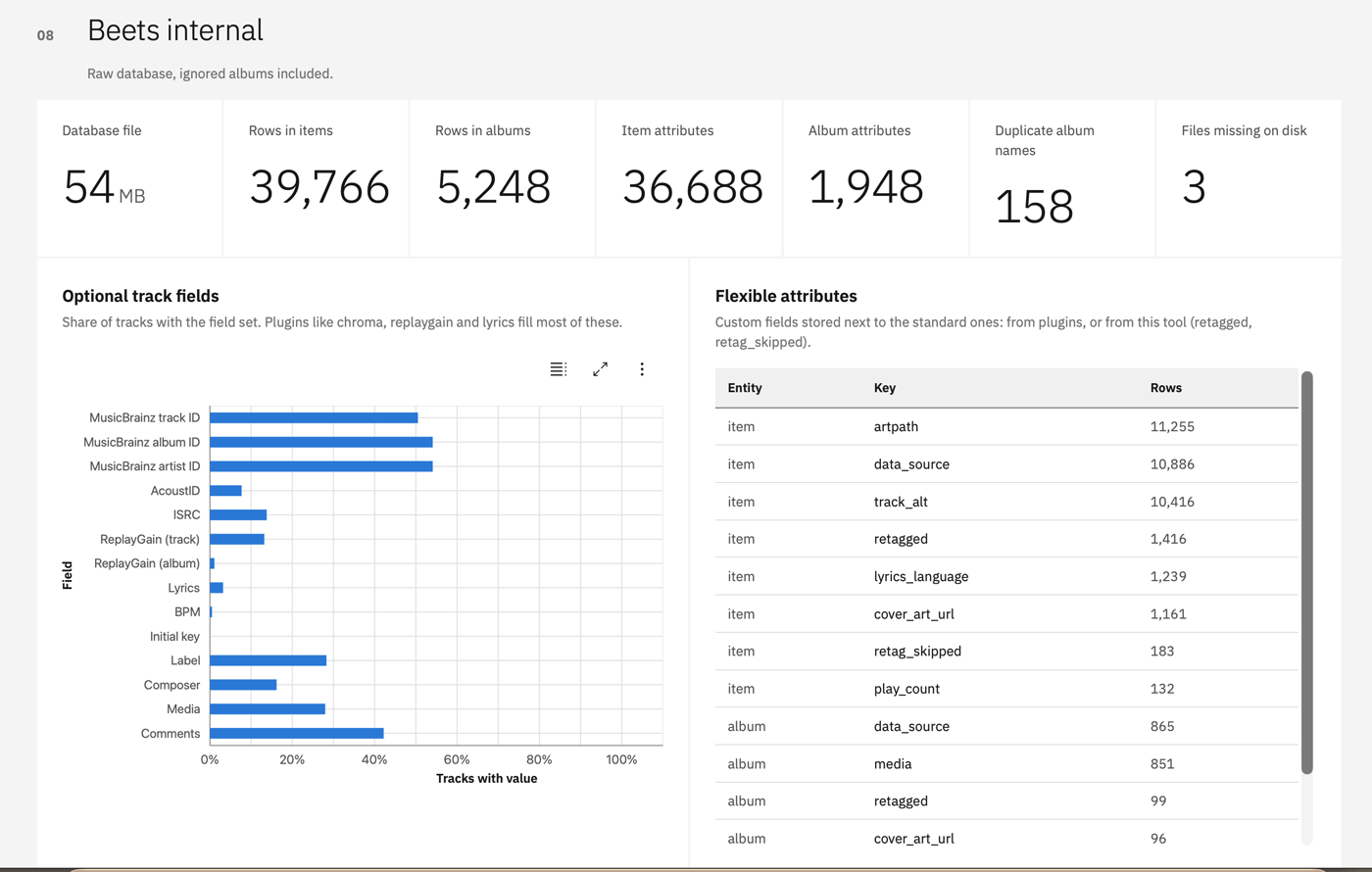Click the 'Optional track fields' chart title
Image resolution: width=1372 pixels, height=872 pixels.
pyautogui.click(x=140, y=296)
